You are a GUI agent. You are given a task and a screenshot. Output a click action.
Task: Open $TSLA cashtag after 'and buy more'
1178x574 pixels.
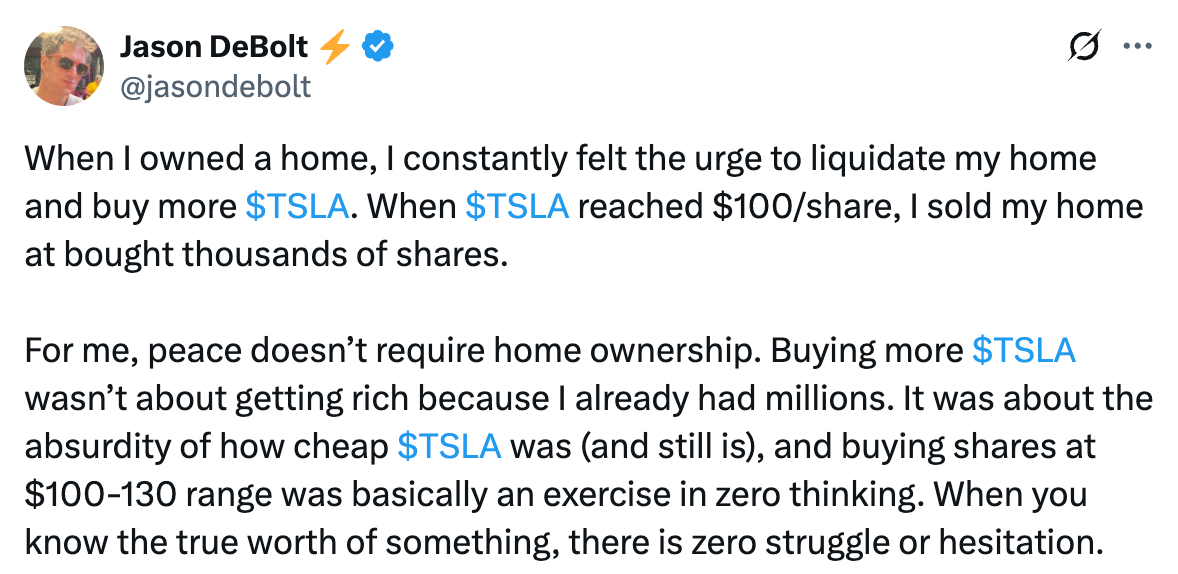click(x=297, y=207)
